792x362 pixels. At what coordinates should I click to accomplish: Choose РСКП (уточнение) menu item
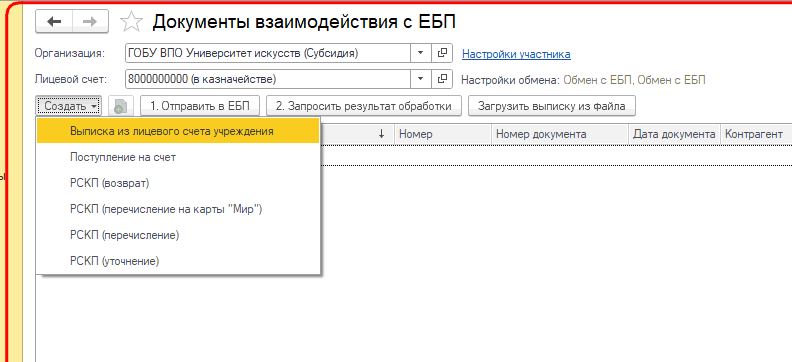178,262
